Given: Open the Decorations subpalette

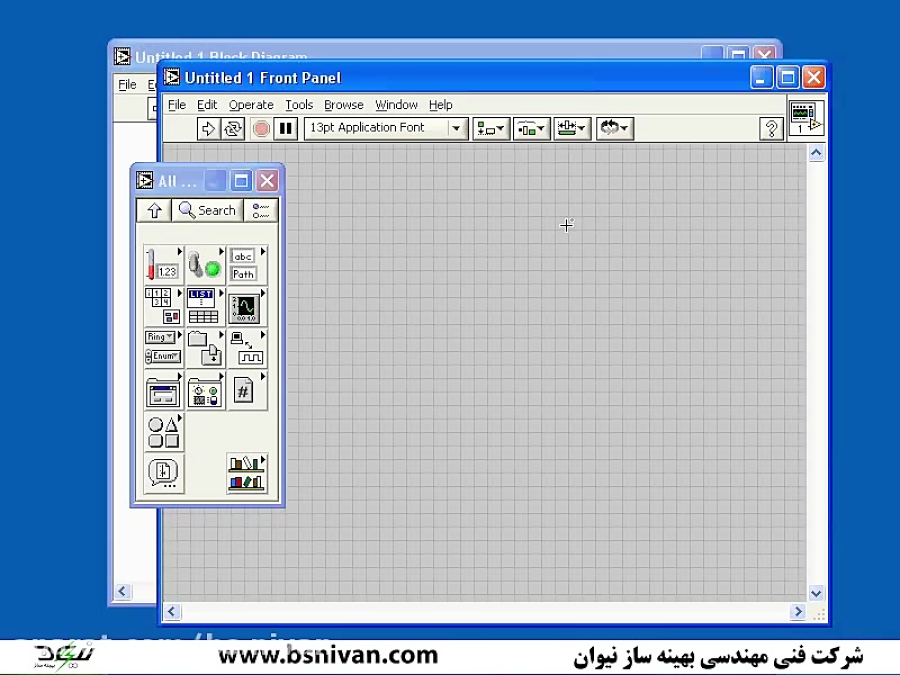Looking at the screenshot, I should tap(164, 432).
